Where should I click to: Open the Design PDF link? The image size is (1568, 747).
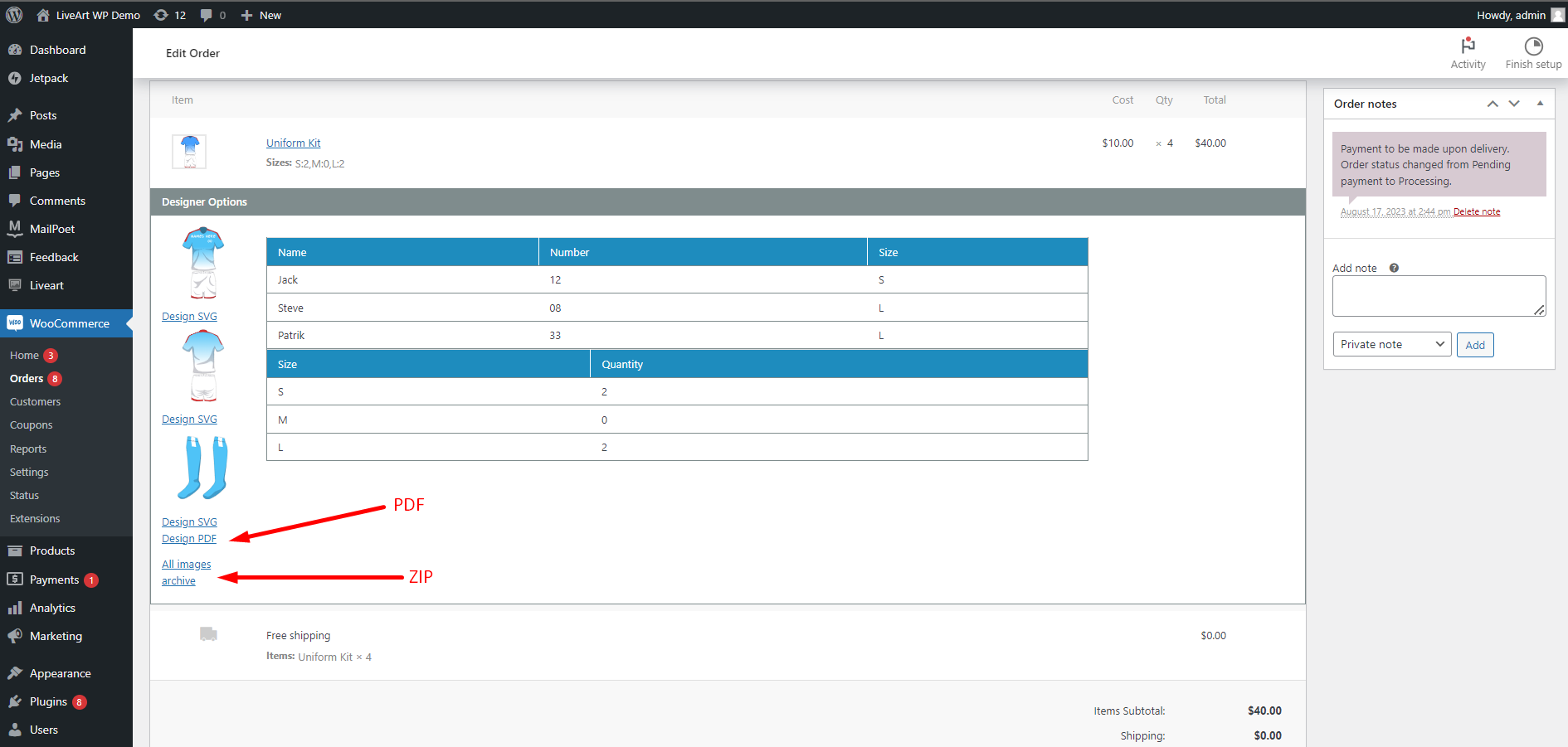[189, 539]
